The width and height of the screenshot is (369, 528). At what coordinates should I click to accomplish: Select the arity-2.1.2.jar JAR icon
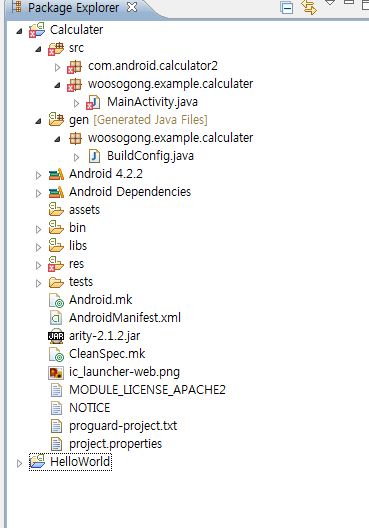pyautogui.click(x=56, y=336)
